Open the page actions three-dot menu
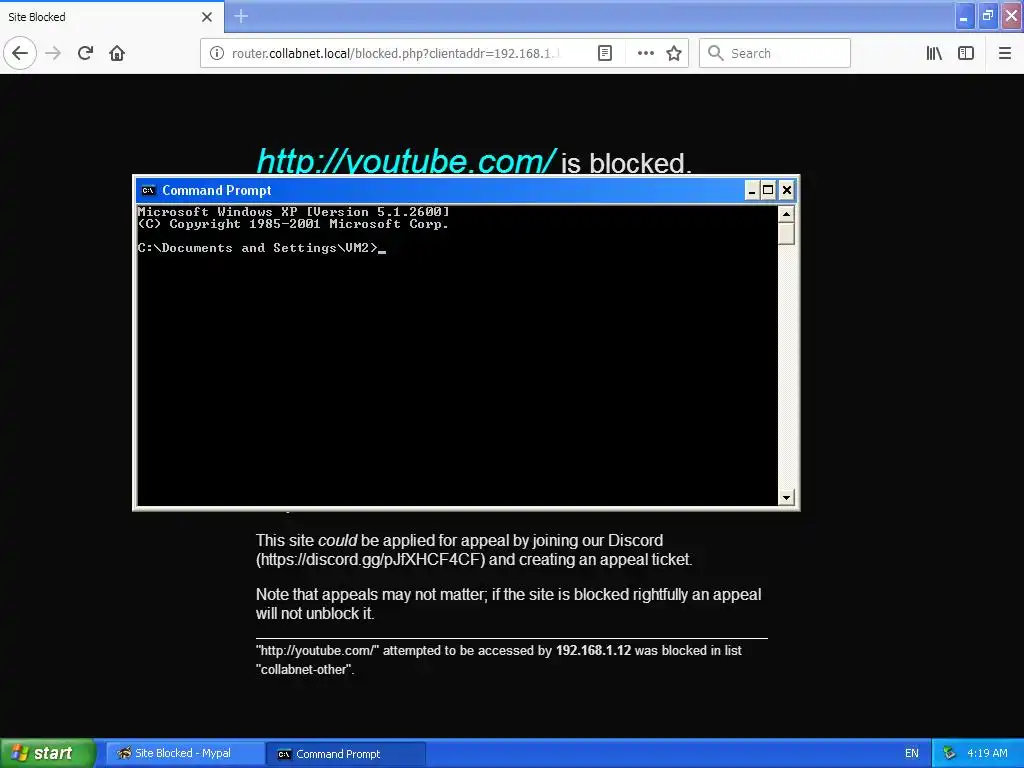1024x768 pixels. pos(645,53)
